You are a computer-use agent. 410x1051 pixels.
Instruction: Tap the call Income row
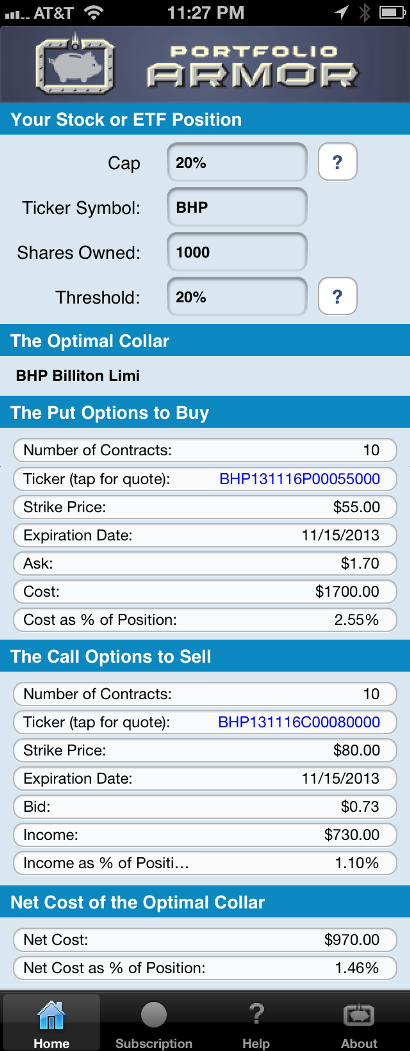(204, 834)
